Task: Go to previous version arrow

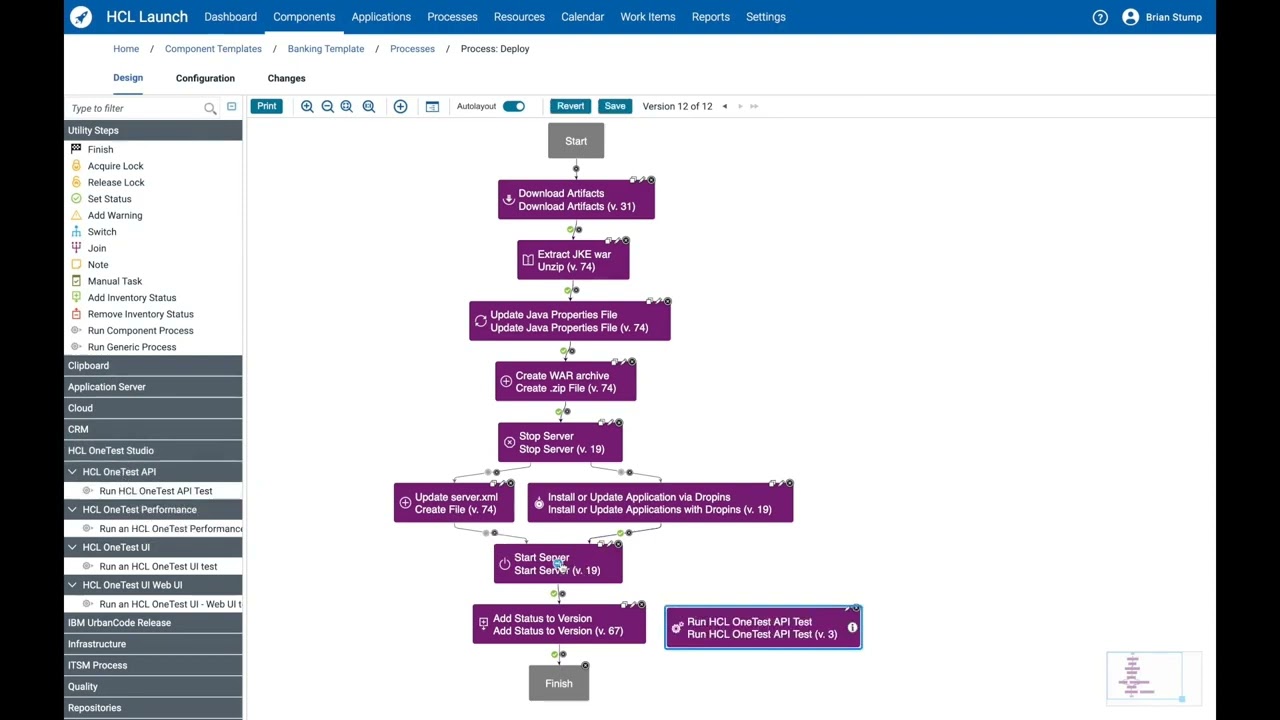Action: [725, 106]
